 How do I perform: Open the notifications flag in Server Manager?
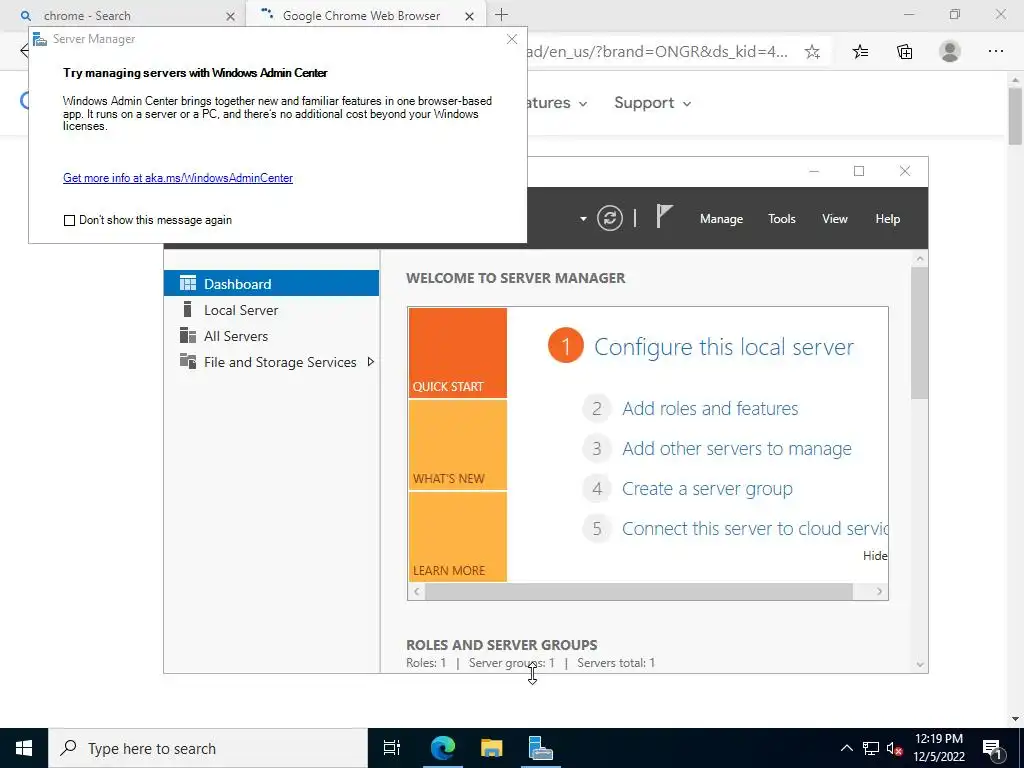coord(664,216)
